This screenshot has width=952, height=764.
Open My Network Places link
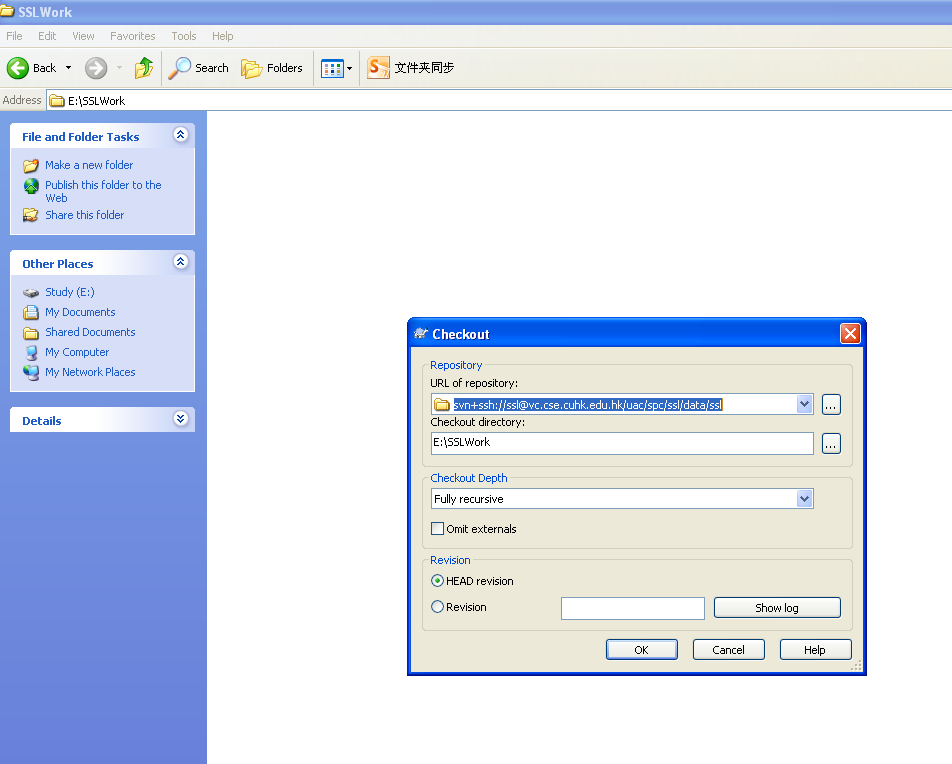click(x=90, y=372)
